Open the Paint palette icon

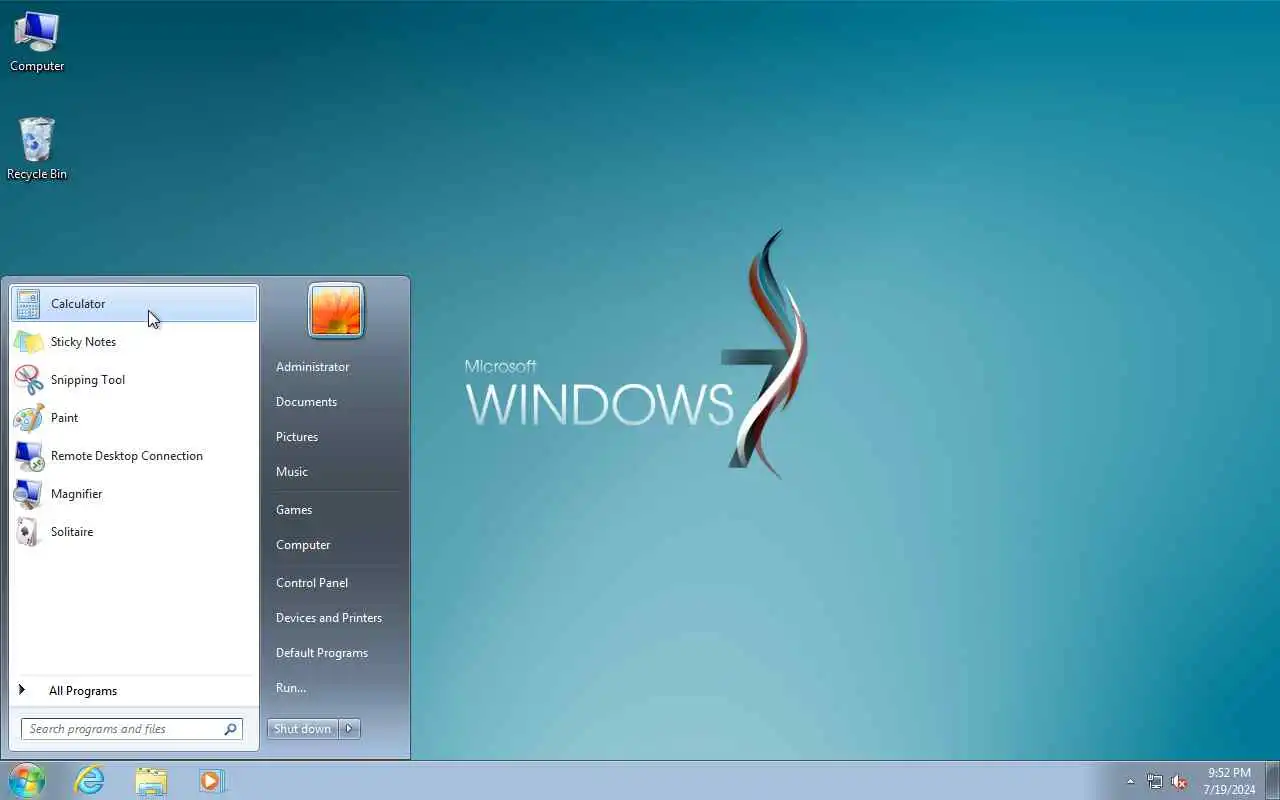pos(28,418)
